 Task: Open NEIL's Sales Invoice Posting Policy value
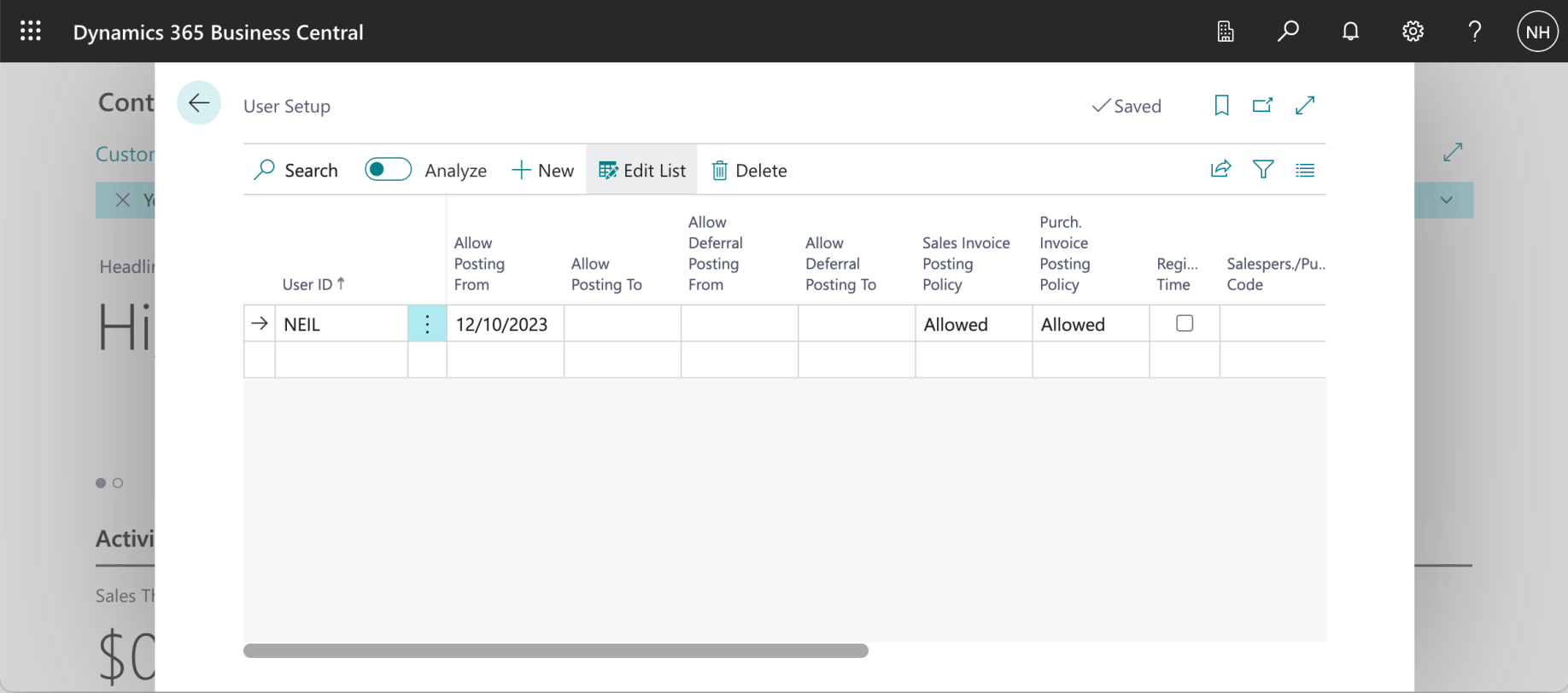click(974, 323)
